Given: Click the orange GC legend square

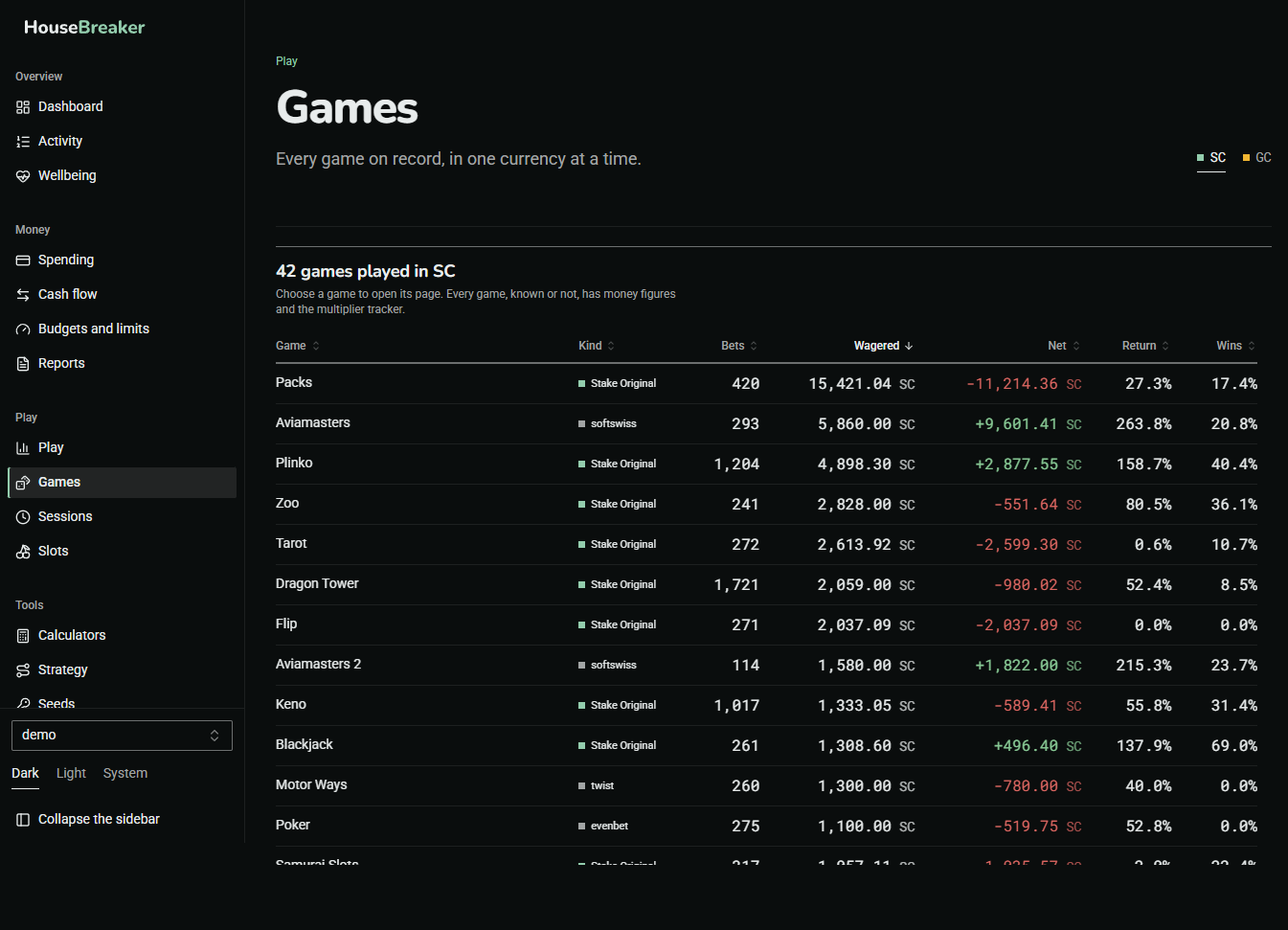Looking at the screenshot, I should 1246,158.
